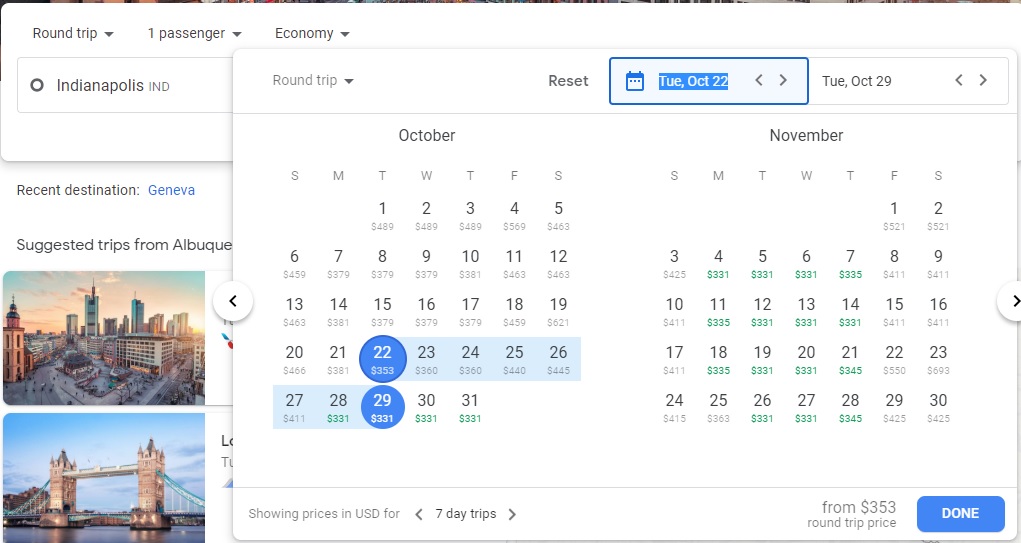The image size is (1021, 543).
Task: Show next months with right circle arrow
Action: click(x=1014, y=300)
